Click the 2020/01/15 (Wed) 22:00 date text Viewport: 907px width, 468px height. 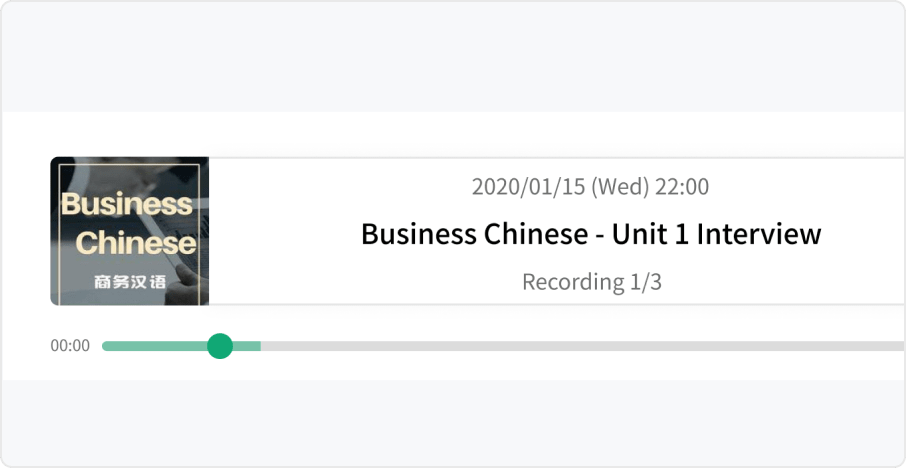(x=590, y=187)
